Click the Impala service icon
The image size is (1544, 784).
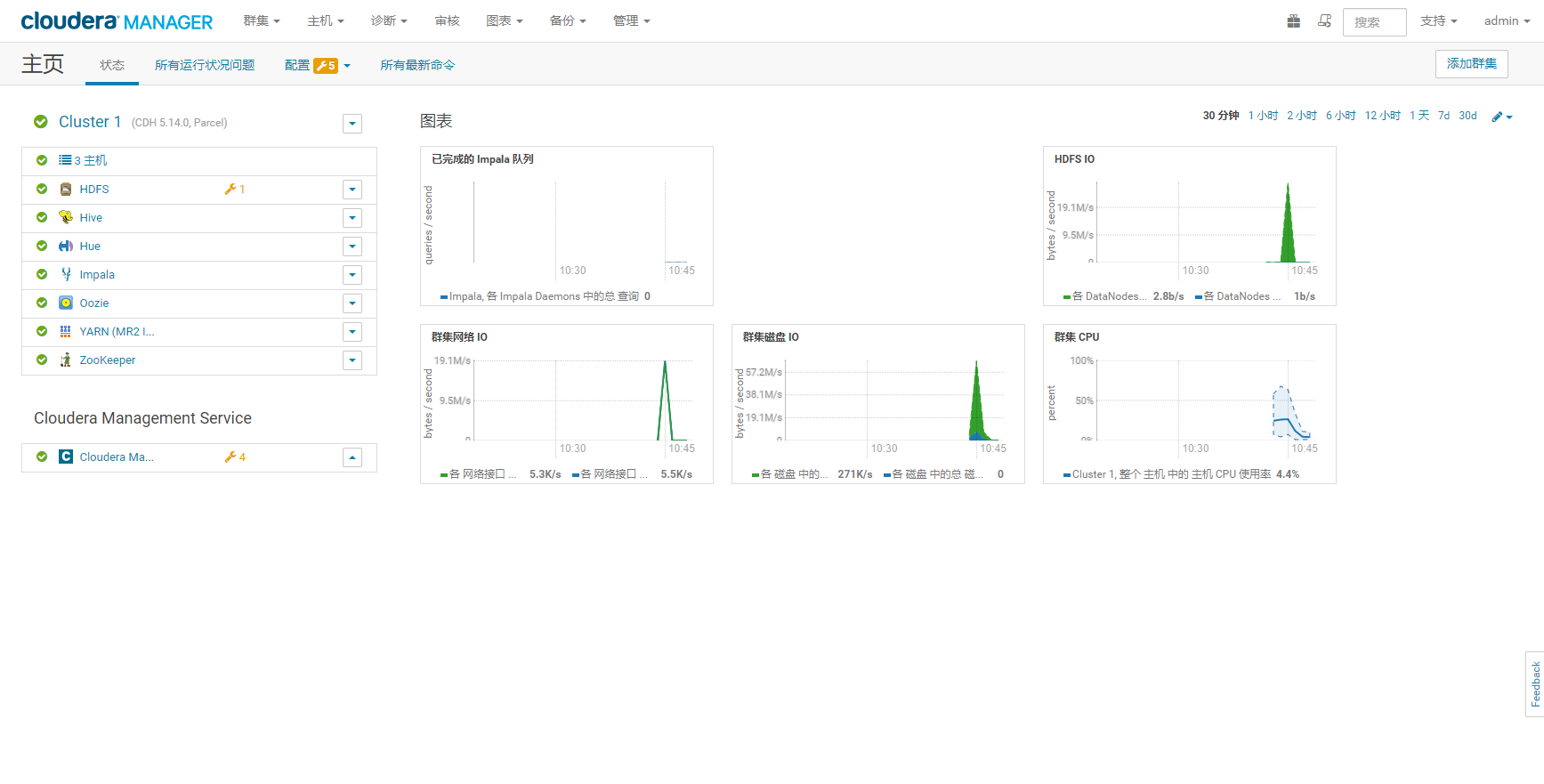pos(66,274)
